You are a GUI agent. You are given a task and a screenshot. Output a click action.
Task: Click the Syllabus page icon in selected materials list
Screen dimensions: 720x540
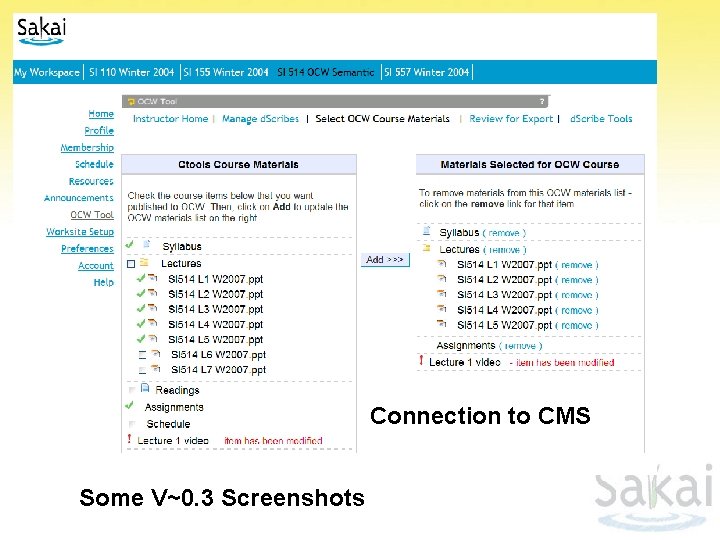427,231
